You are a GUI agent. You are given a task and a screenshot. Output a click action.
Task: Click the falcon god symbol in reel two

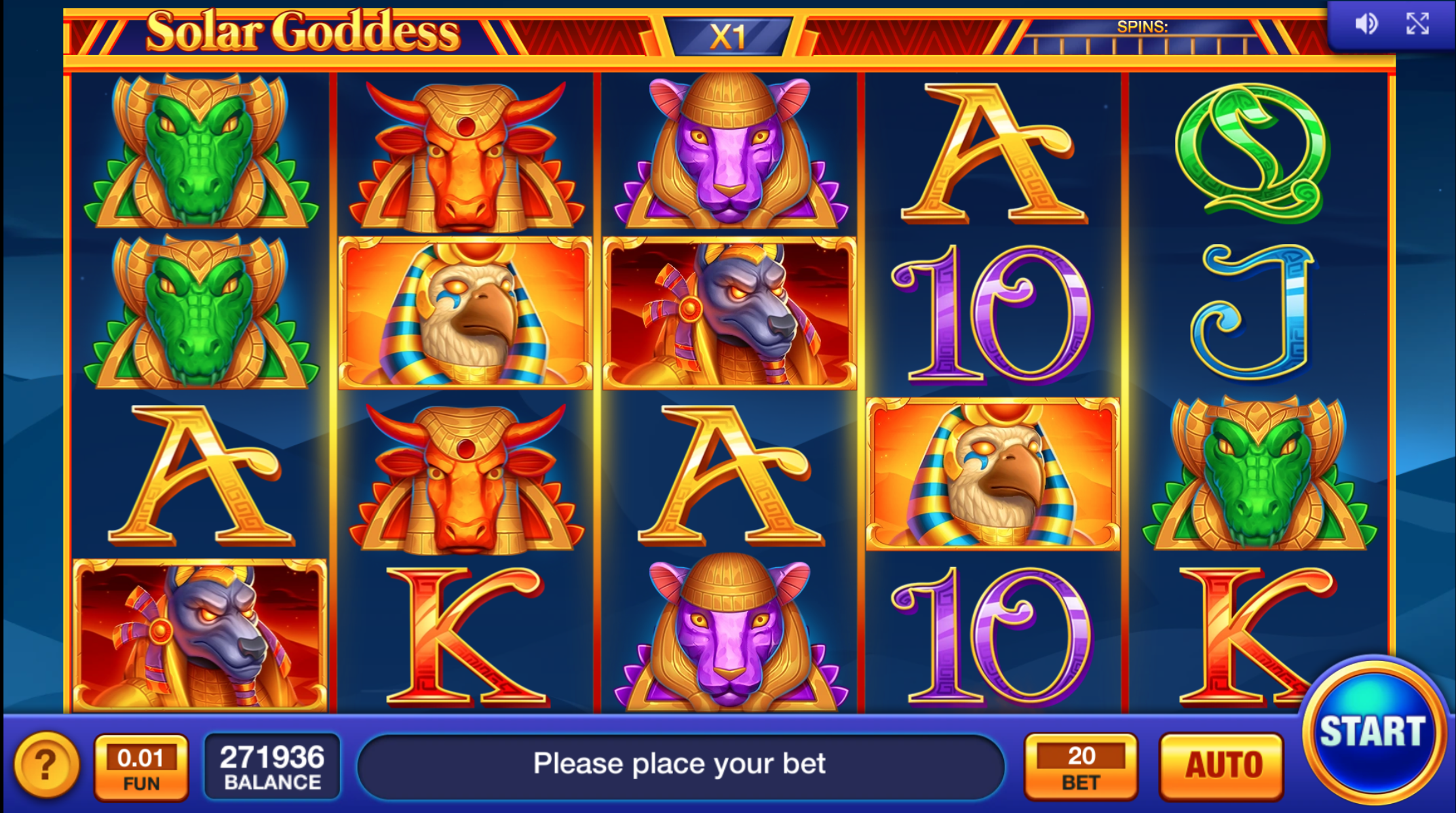(x=465, y=313)
